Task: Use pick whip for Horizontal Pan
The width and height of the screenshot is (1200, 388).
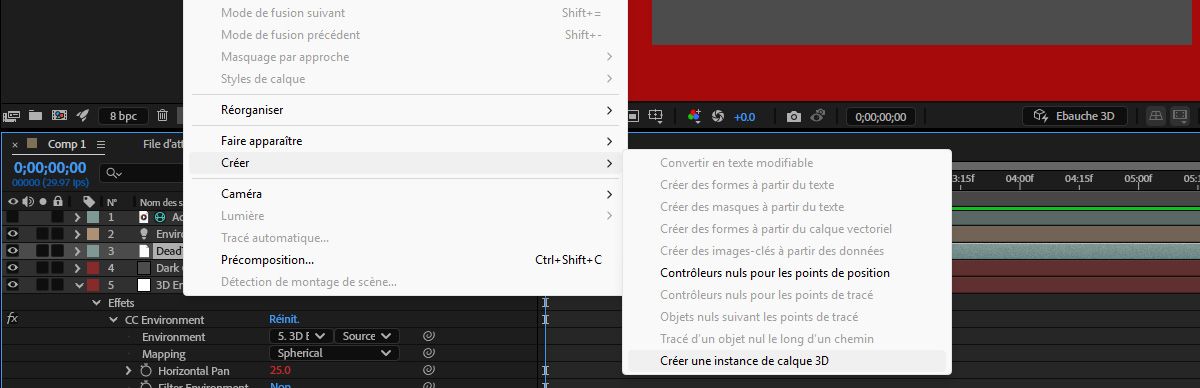Action: tap(428, 370)
